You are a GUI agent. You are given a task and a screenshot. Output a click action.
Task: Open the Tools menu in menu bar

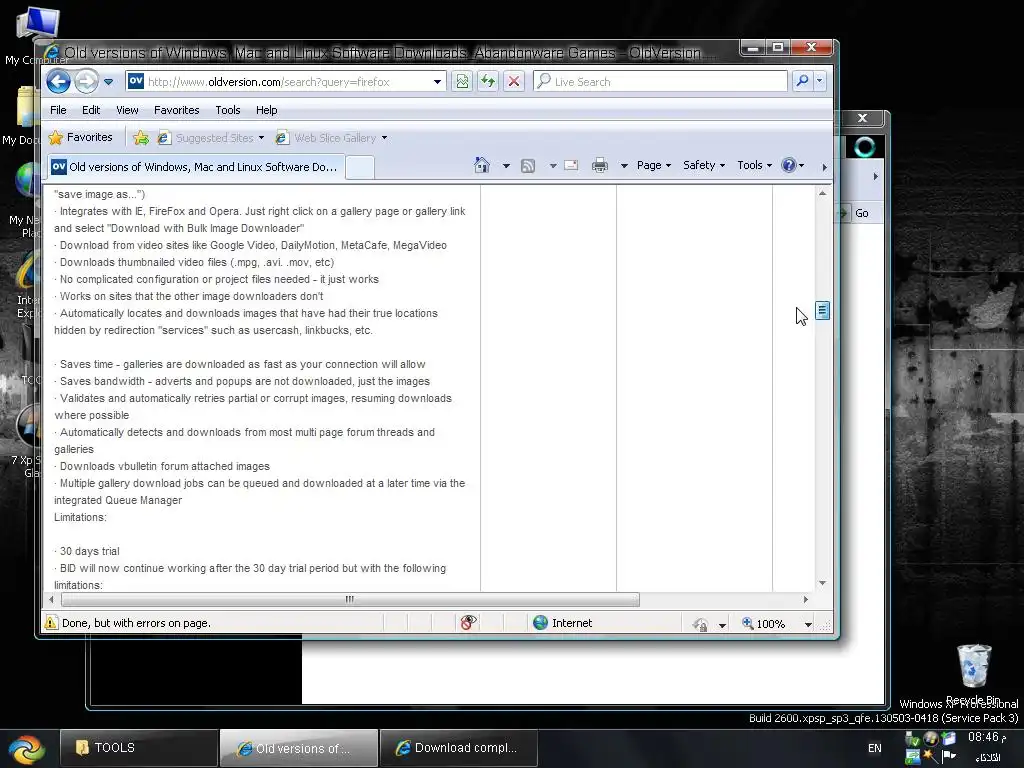(x=228, y=110)
